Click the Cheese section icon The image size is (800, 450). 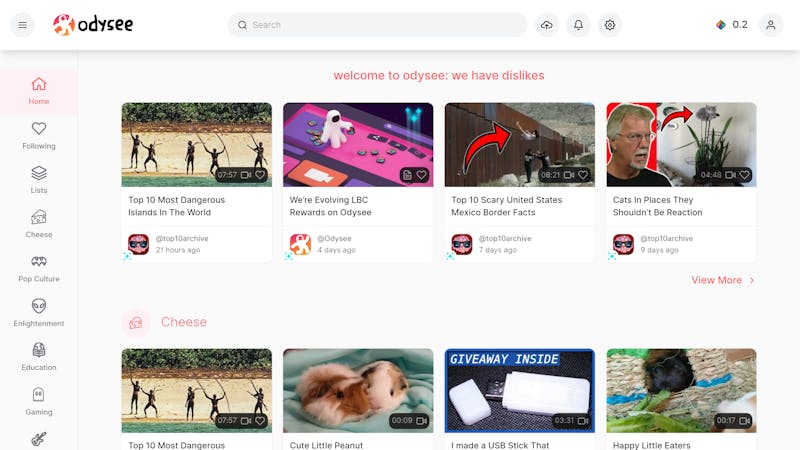click(136, 322)
